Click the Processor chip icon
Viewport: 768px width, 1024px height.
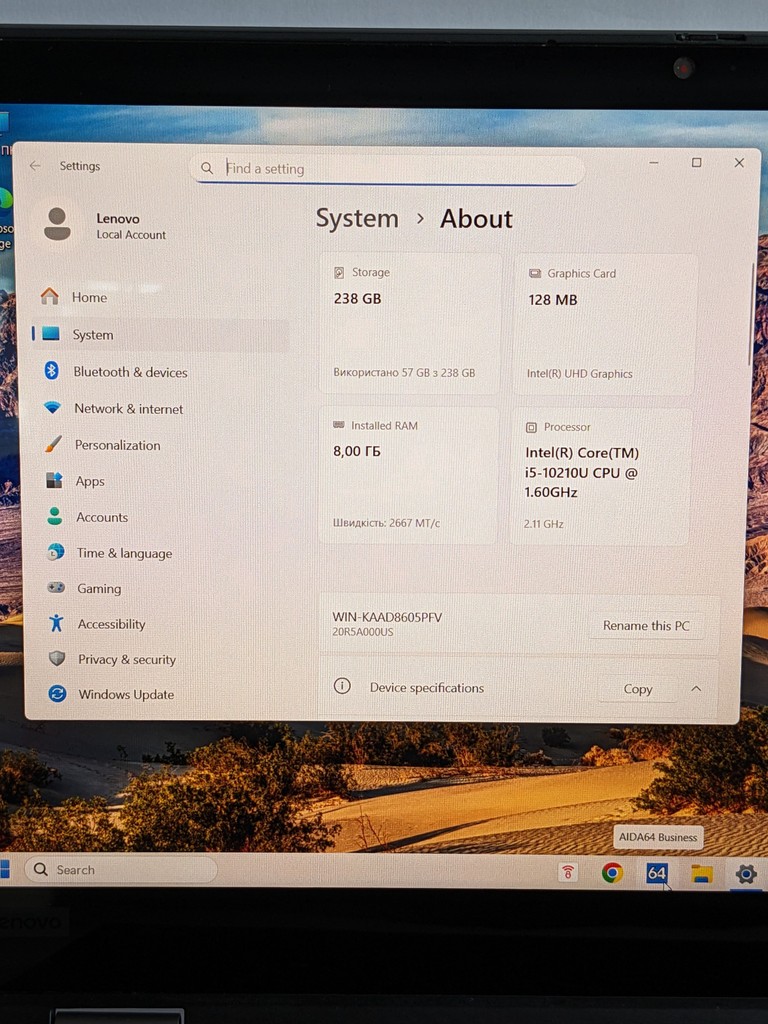click(531, 427)
